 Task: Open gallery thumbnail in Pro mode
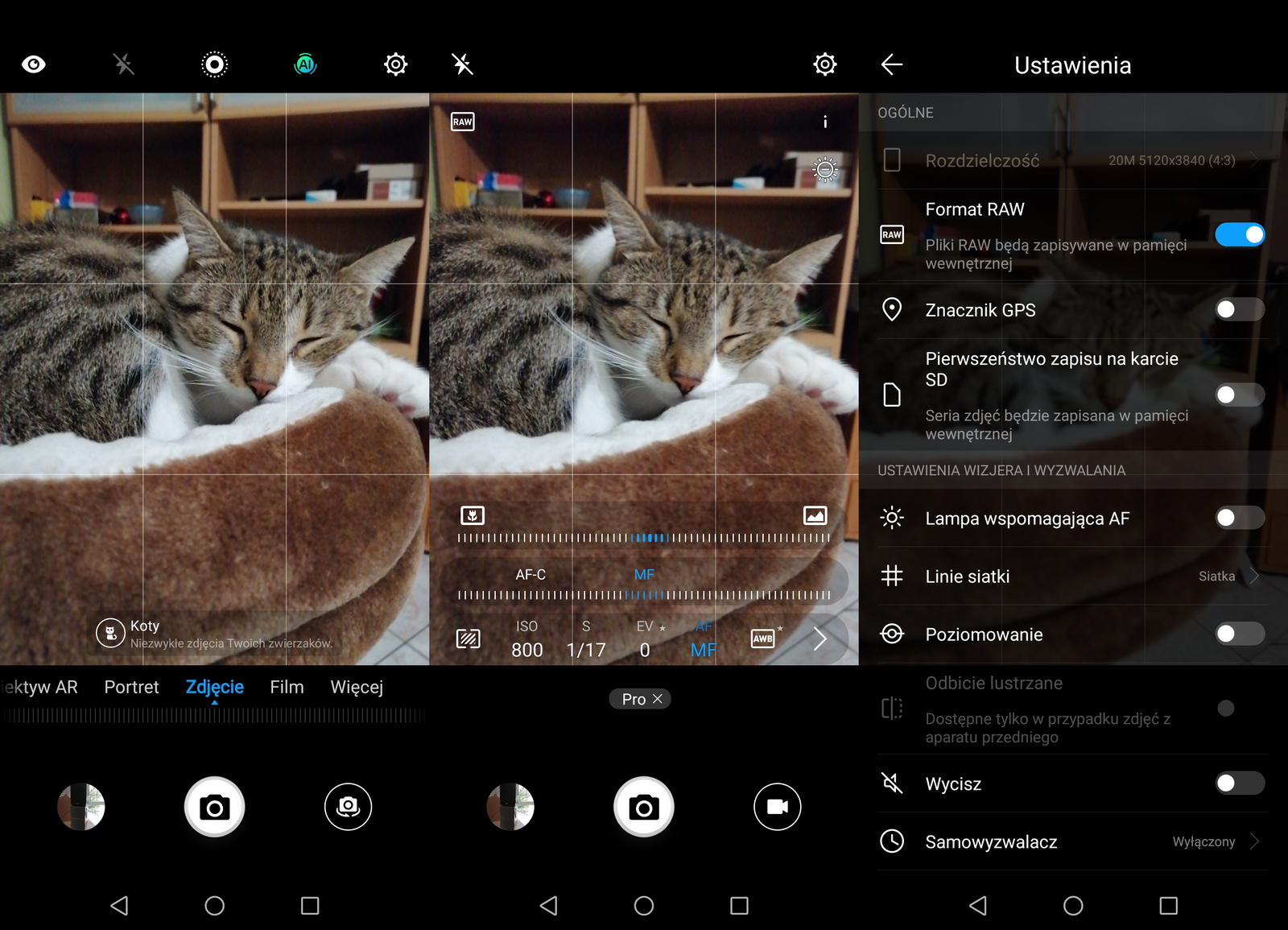tap(510, 807)
